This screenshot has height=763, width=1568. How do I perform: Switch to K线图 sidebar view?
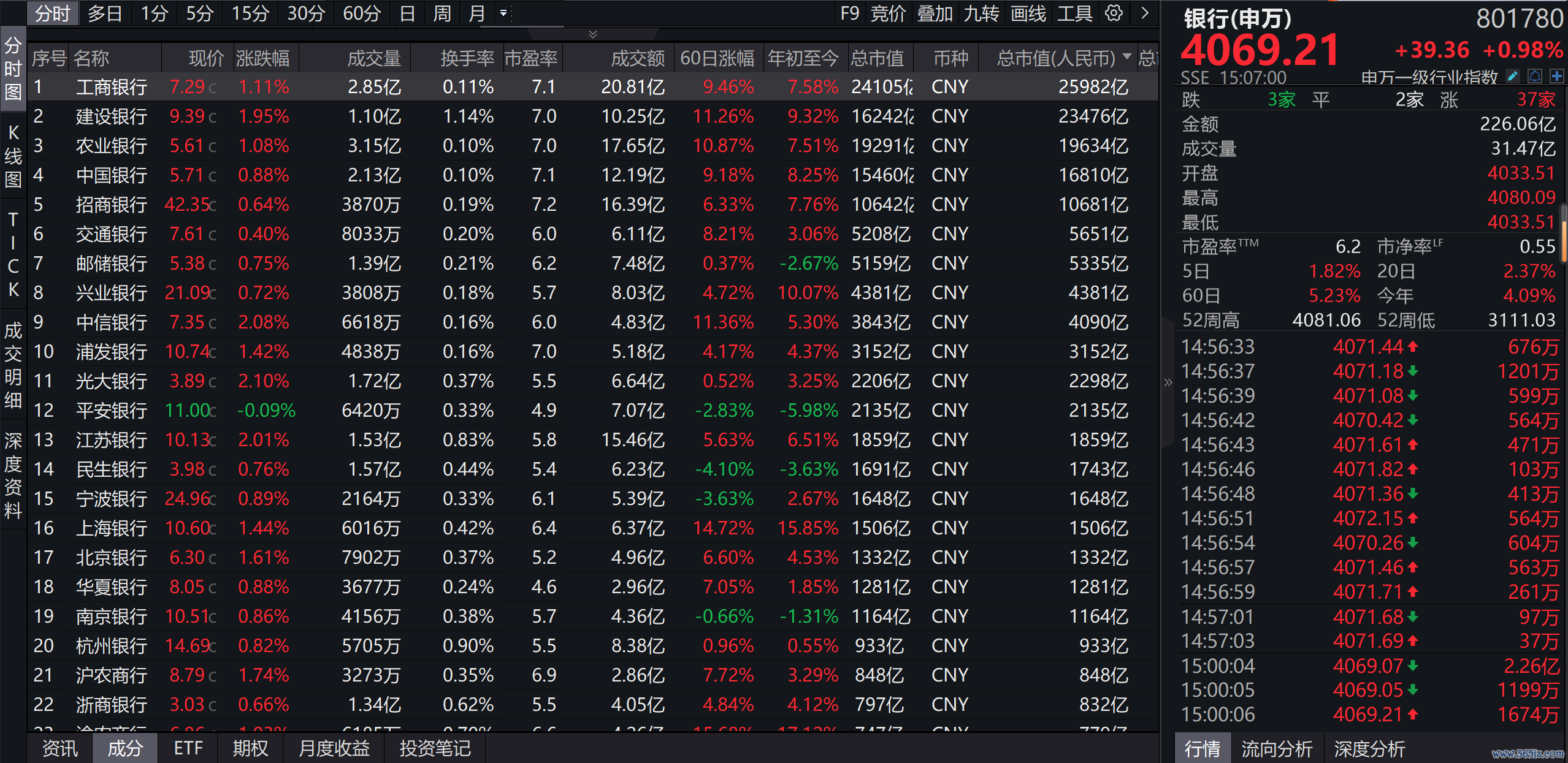tap(13, 156)
